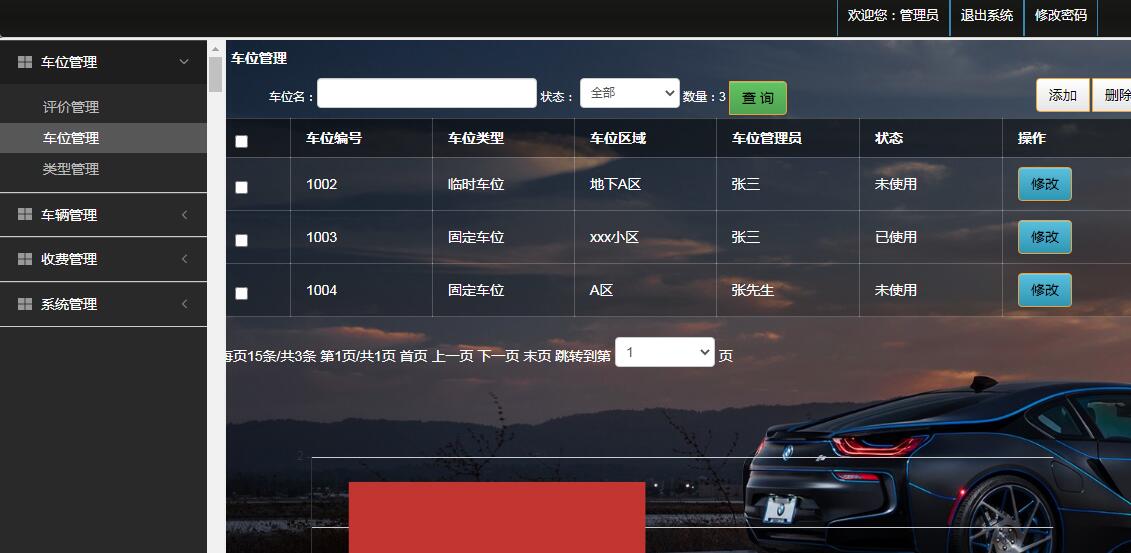Viewport: 1131px width, 553px height.
Task: Open the 状态 dropdown showing 全部
Action: 630,93
